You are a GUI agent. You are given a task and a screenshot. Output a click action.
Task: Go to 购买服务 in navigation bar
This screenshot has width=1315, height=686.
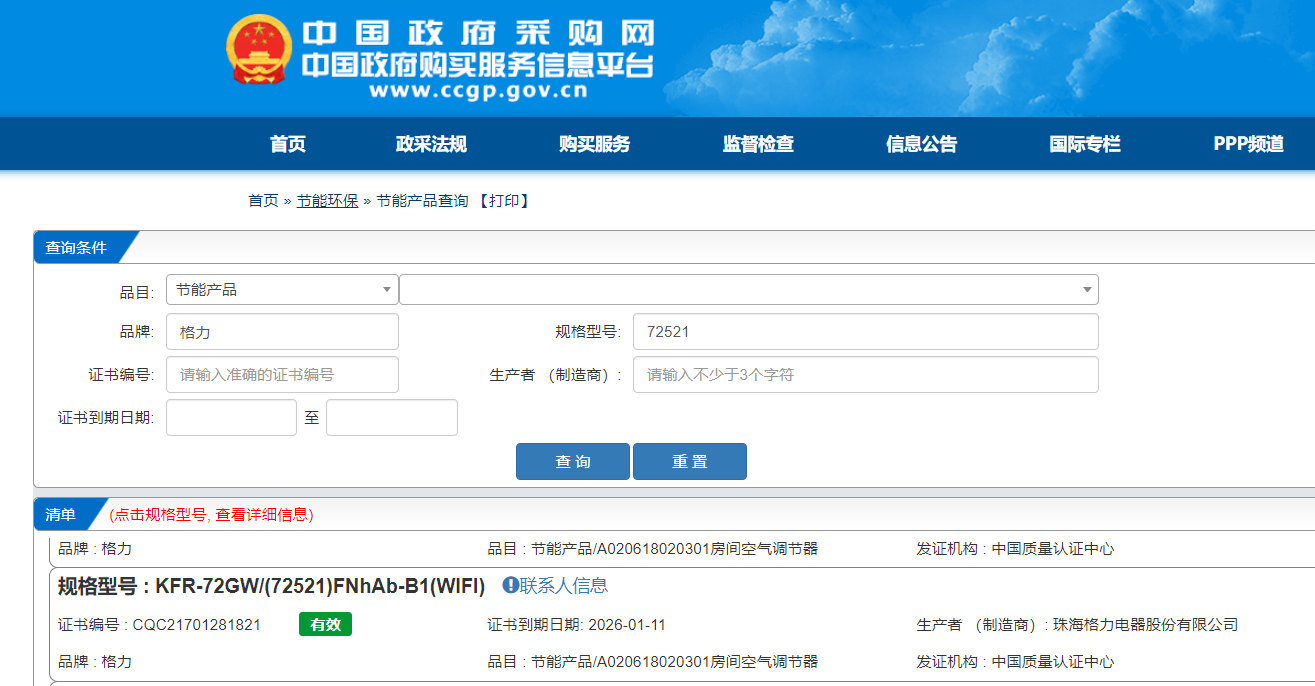[595, 144]
